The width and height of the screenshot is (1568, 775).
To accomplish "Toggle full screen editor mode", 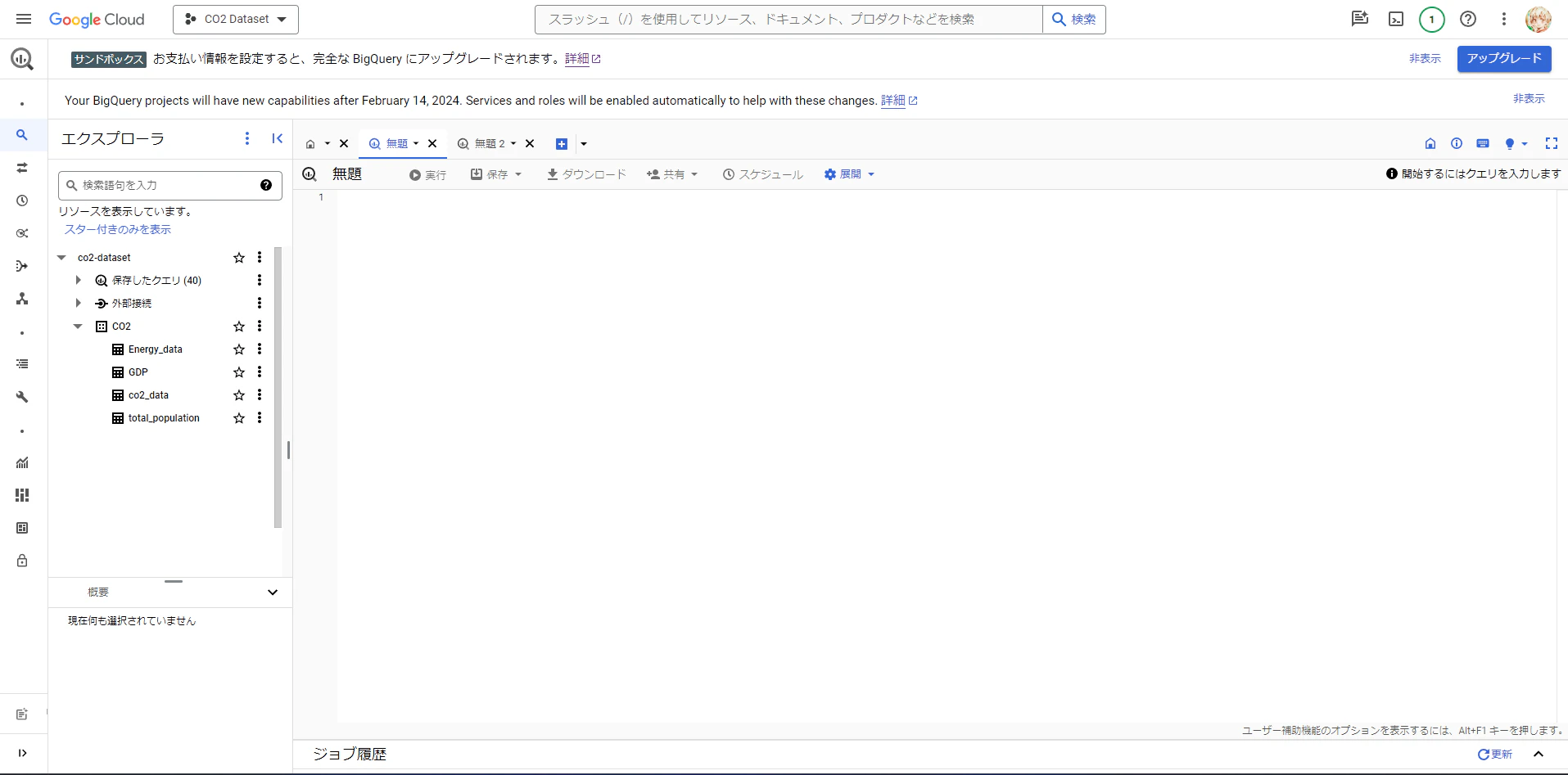I will point(1552,143).
